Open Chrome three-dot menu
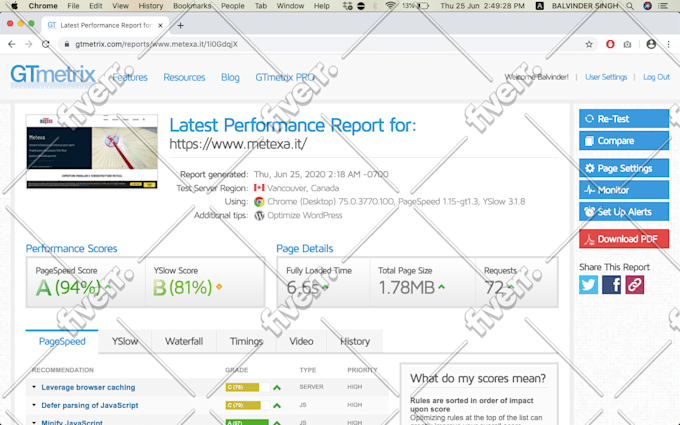680x425 pixels. (x=668, y=44)
